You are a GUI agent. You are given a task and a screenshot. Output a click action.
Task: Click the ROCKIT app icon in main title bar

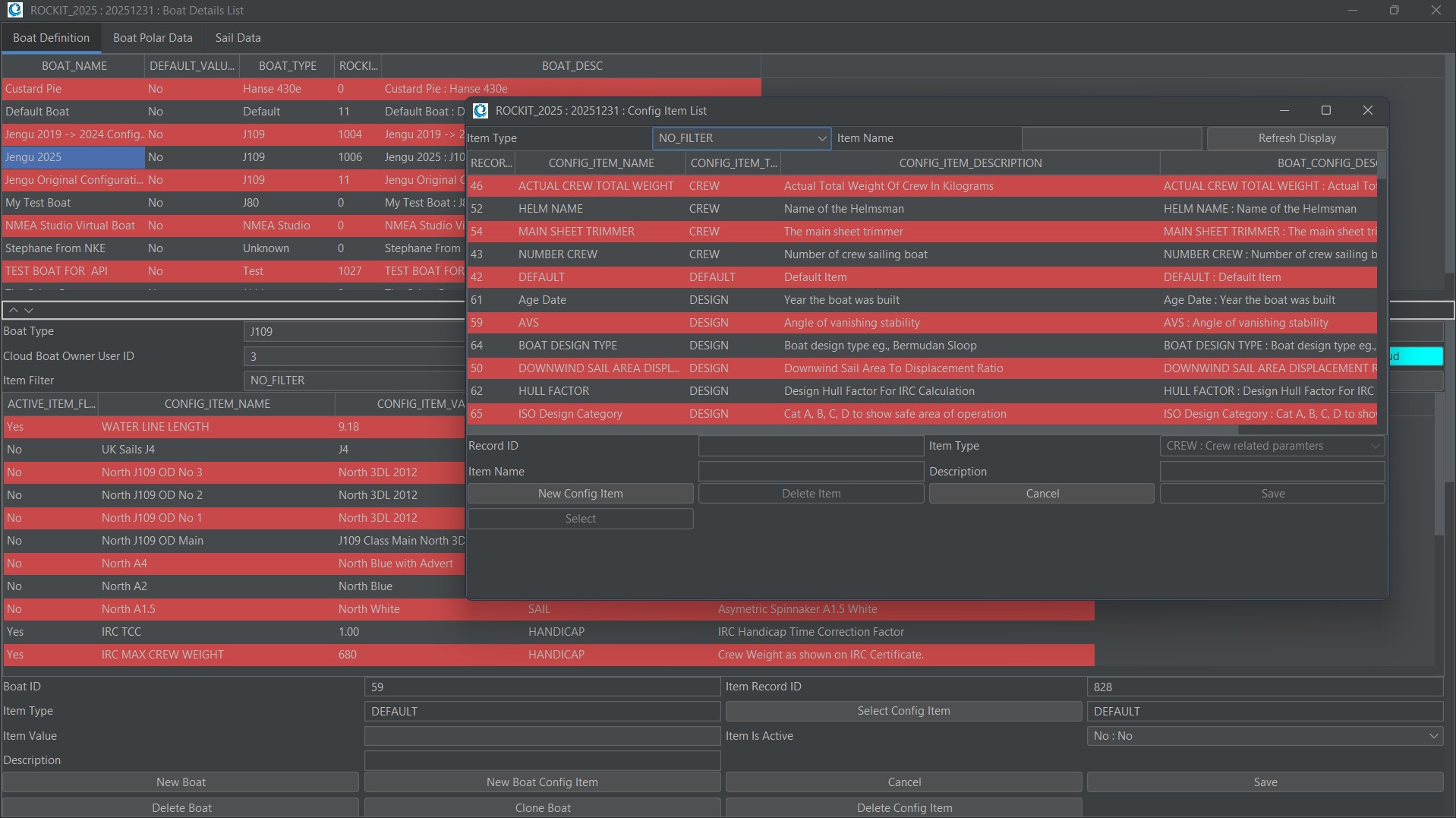tap(14, 11)
